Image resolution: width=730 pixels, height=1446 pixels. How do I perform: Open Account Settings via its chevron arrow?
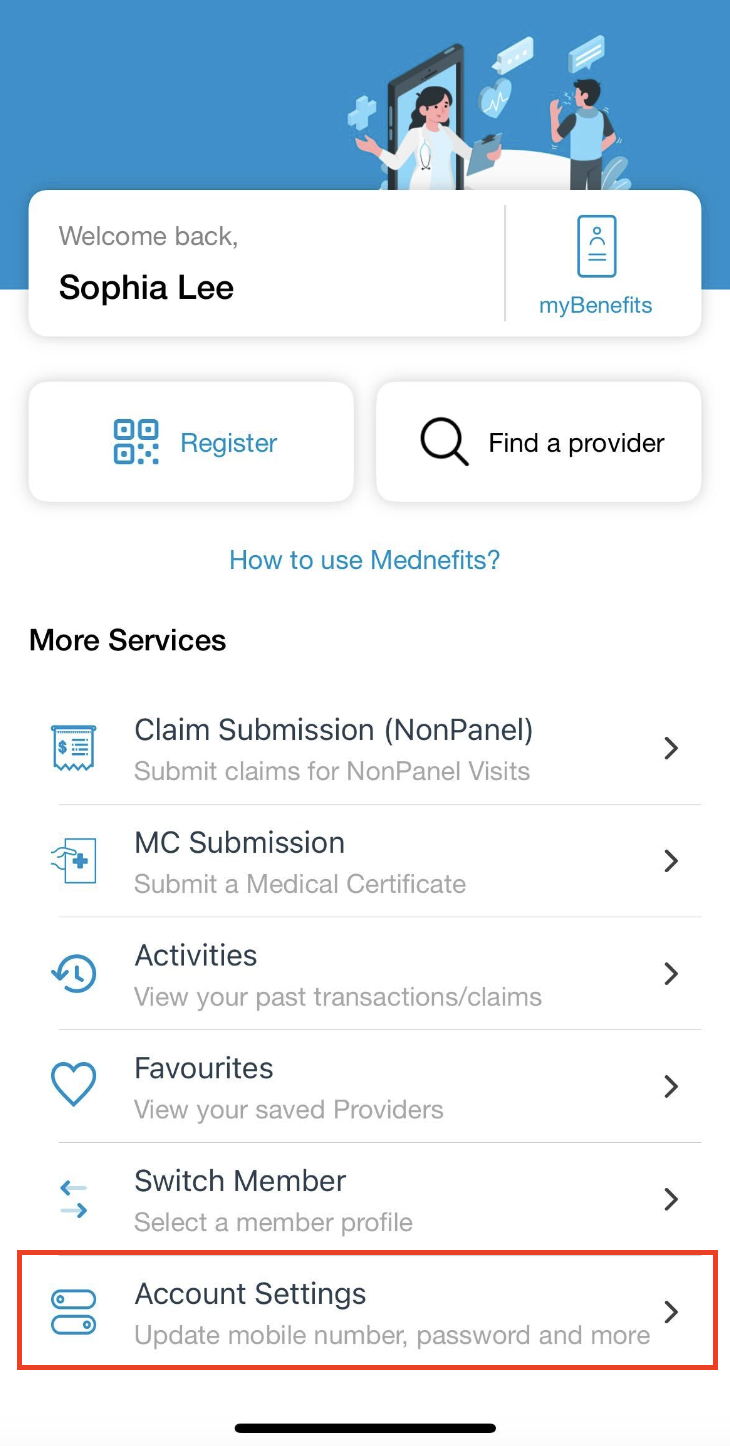[x=672, y=1312]
